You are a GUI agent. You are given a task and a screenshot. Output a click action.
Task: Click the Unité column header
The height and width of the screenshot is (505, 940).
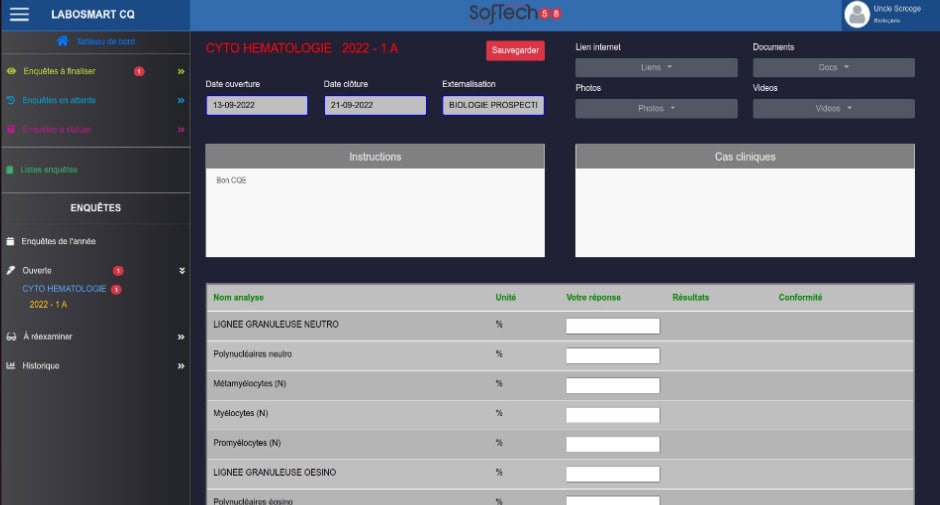click(505, 297)
